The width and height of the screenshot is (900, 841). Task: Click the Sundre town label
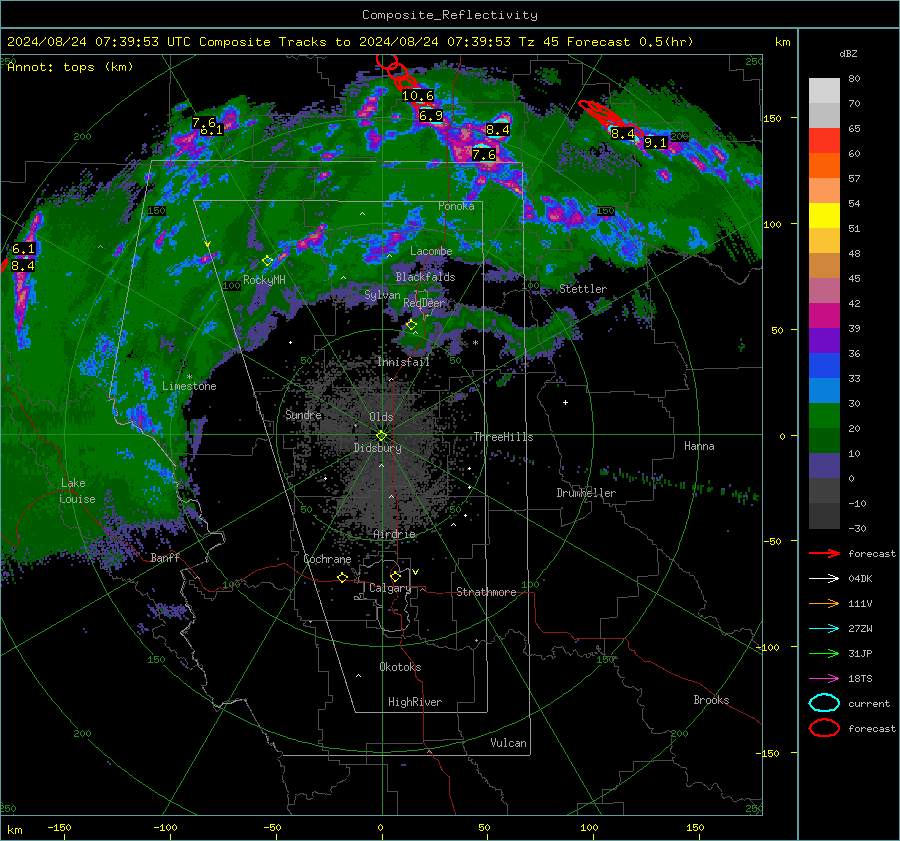click(303, 415)
